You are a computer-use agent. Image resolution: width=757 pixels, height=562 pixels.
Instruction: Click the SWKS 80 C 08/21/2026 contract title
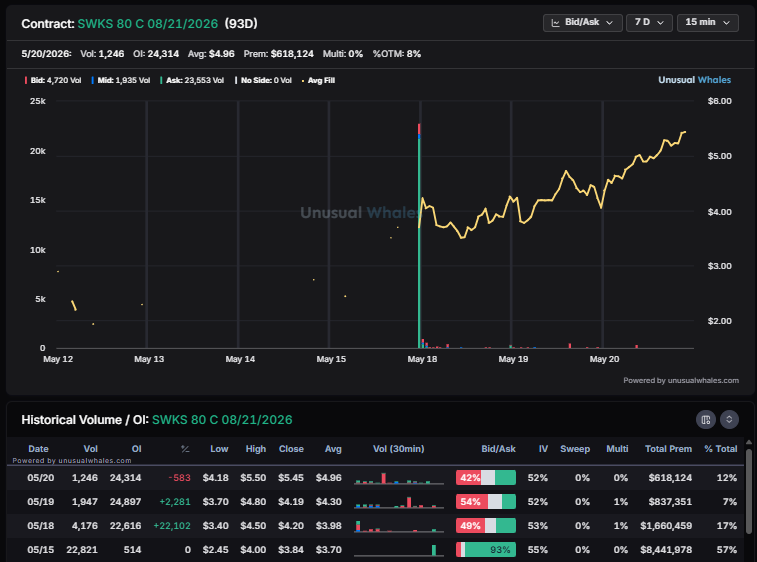(x=148, y=24)
